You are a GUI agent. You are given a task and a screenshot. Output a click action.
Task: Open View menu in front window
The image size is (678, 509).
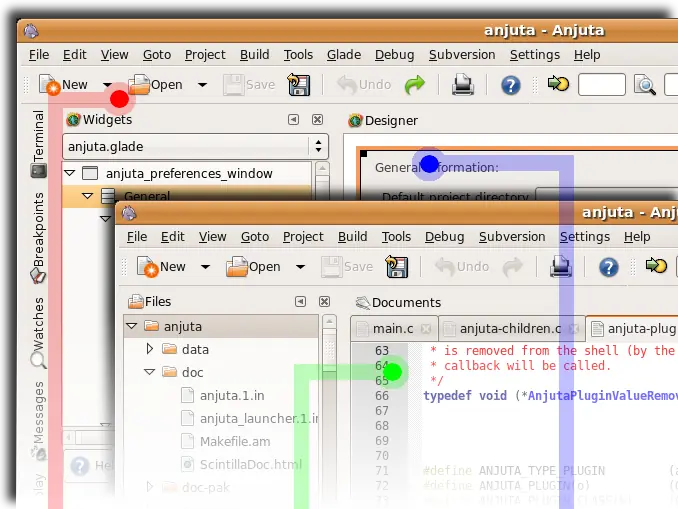[x=212, y=237]
